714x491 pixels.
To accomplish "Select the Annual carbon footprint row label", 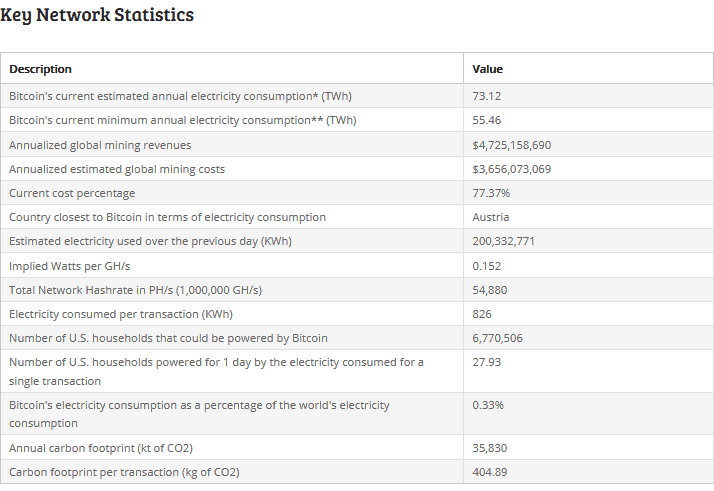I will [x=101, y=448].
